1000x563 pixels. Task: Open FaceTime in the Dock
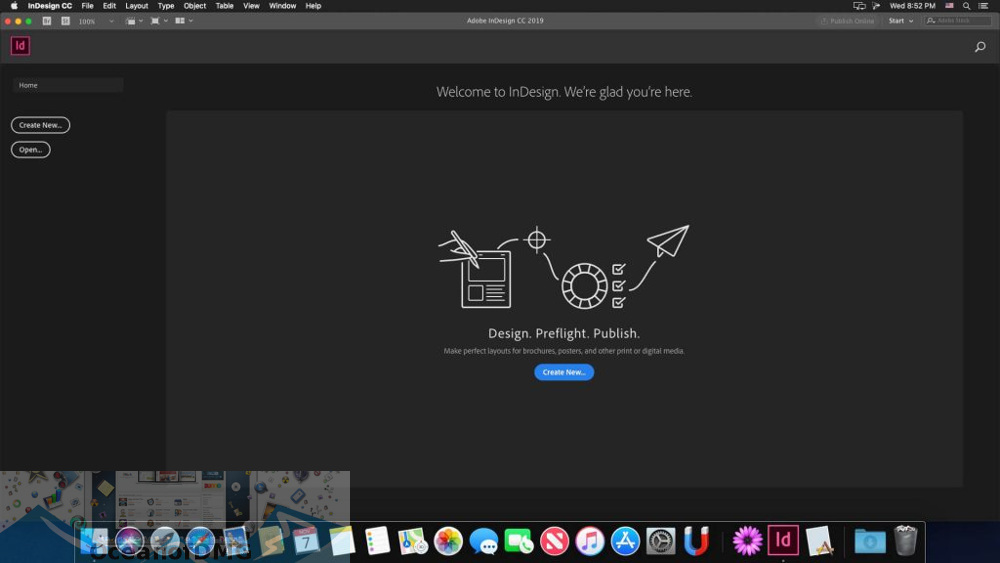coord(519,542)
